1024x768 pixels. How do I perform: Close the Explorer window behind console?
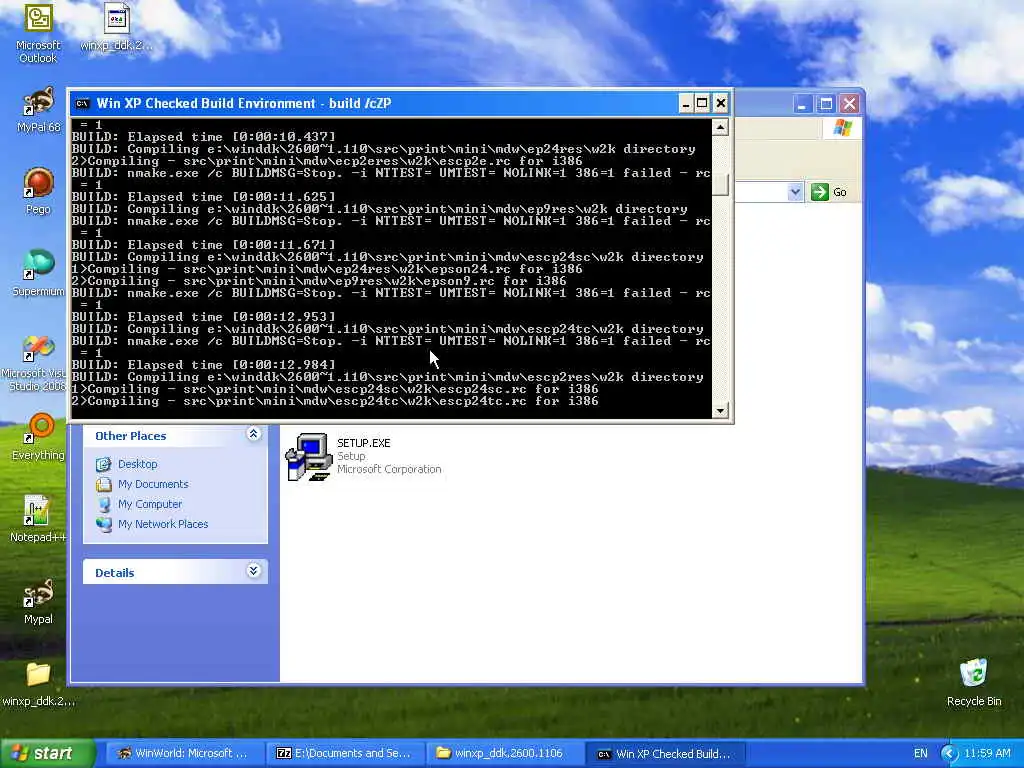[x=850, y=104]
